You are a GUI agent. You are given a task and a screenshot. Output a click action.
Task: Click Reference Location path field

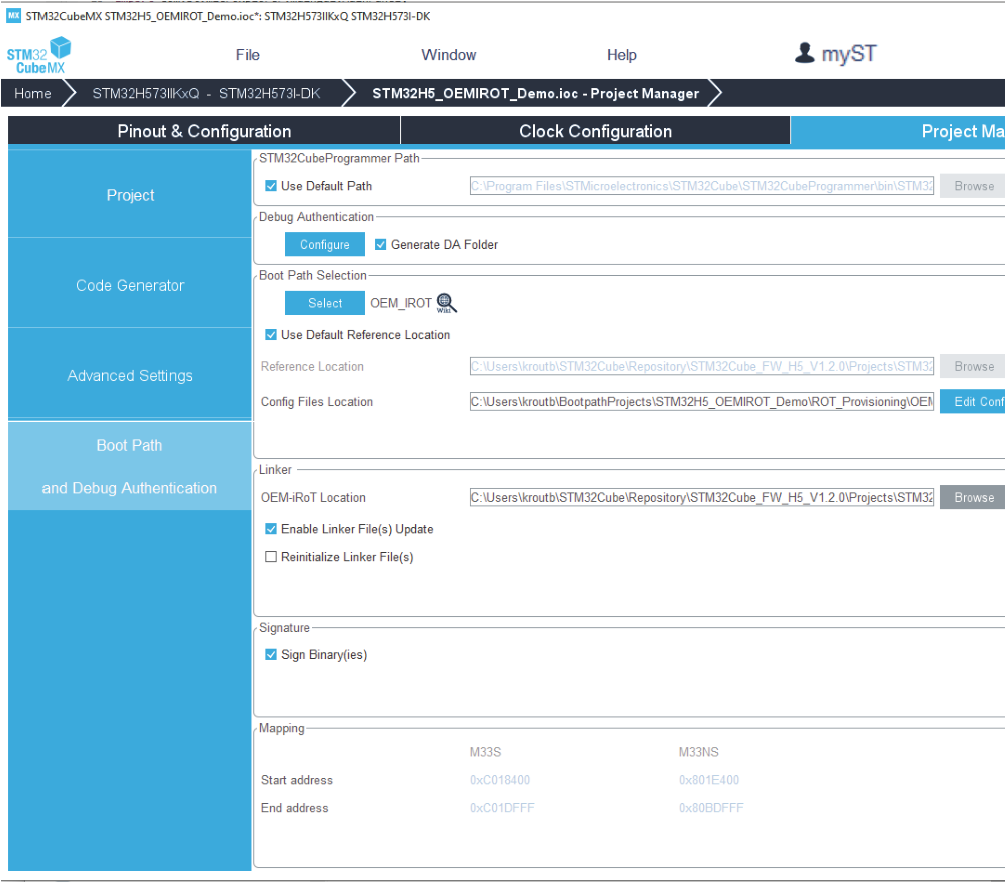tap(702, 367)
